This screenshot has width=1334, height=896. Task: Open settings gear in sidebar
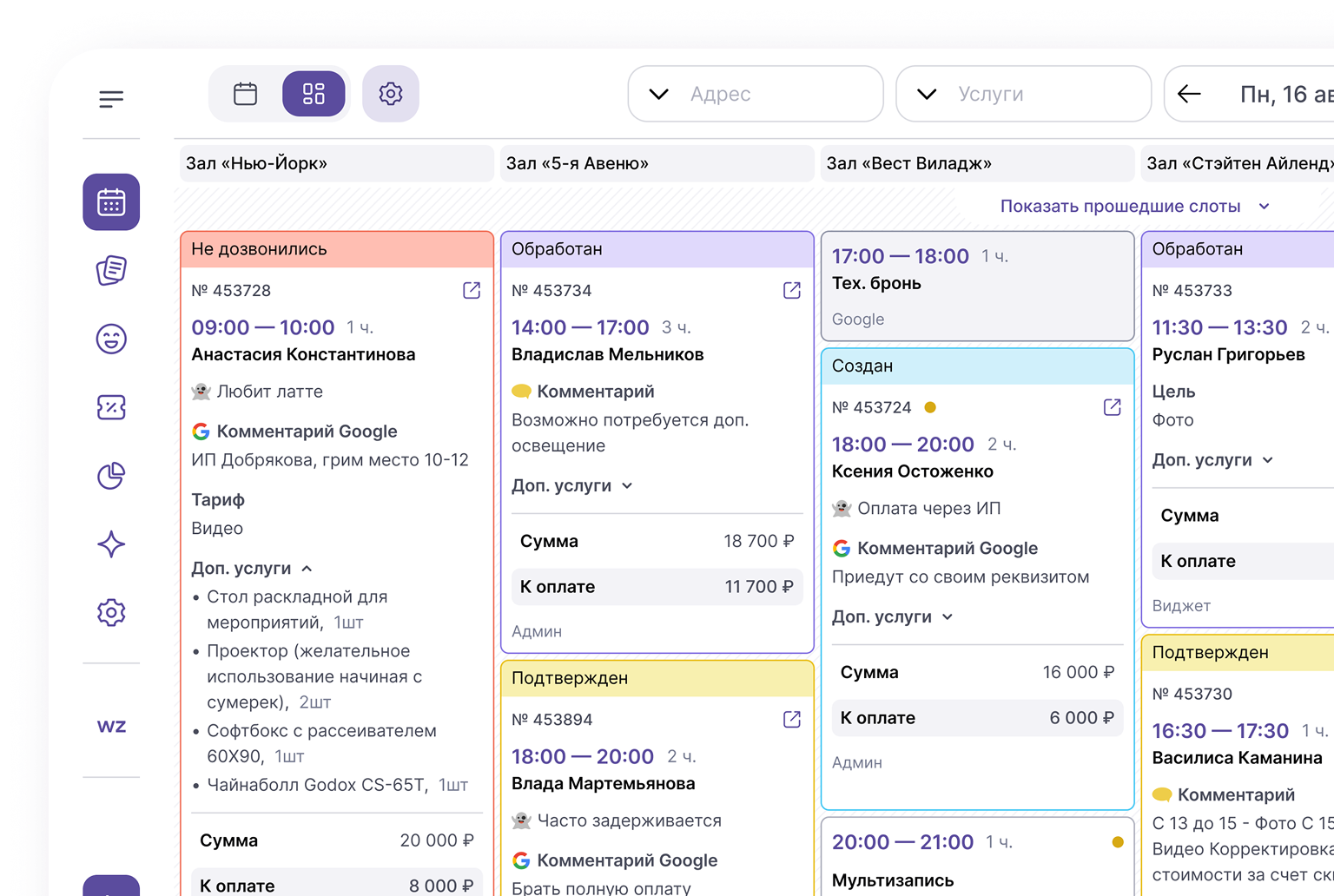[x=111, y=613]
